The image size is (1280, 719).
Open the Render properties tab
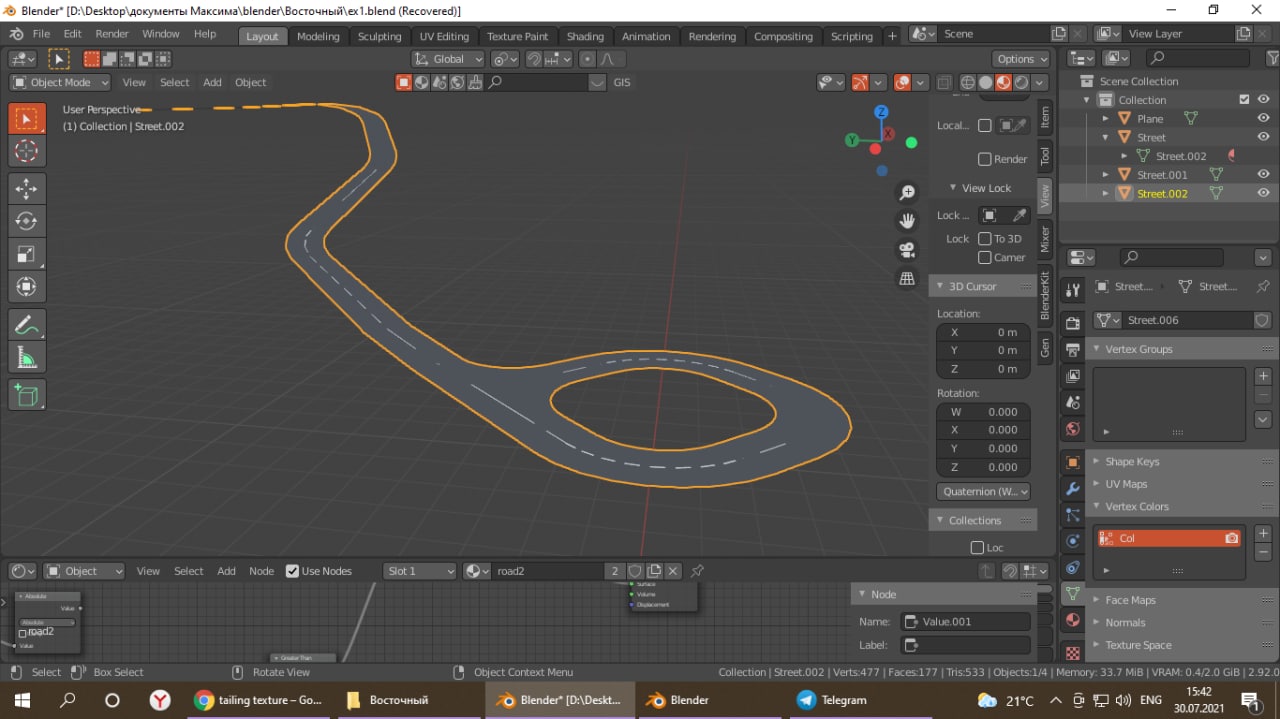pos(1073,323)
